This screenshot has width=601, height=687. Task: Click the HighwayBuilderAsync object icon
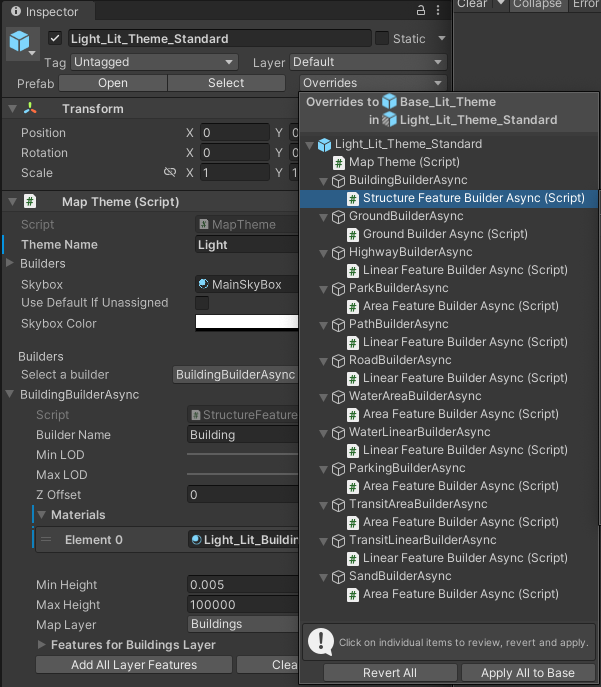338,252
